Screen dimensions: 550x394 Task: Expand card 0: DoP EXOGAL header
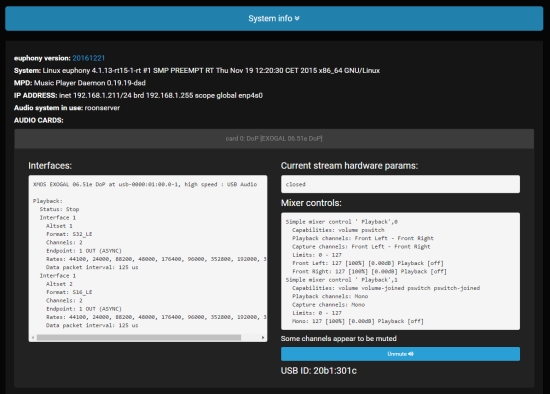(274, 139)
